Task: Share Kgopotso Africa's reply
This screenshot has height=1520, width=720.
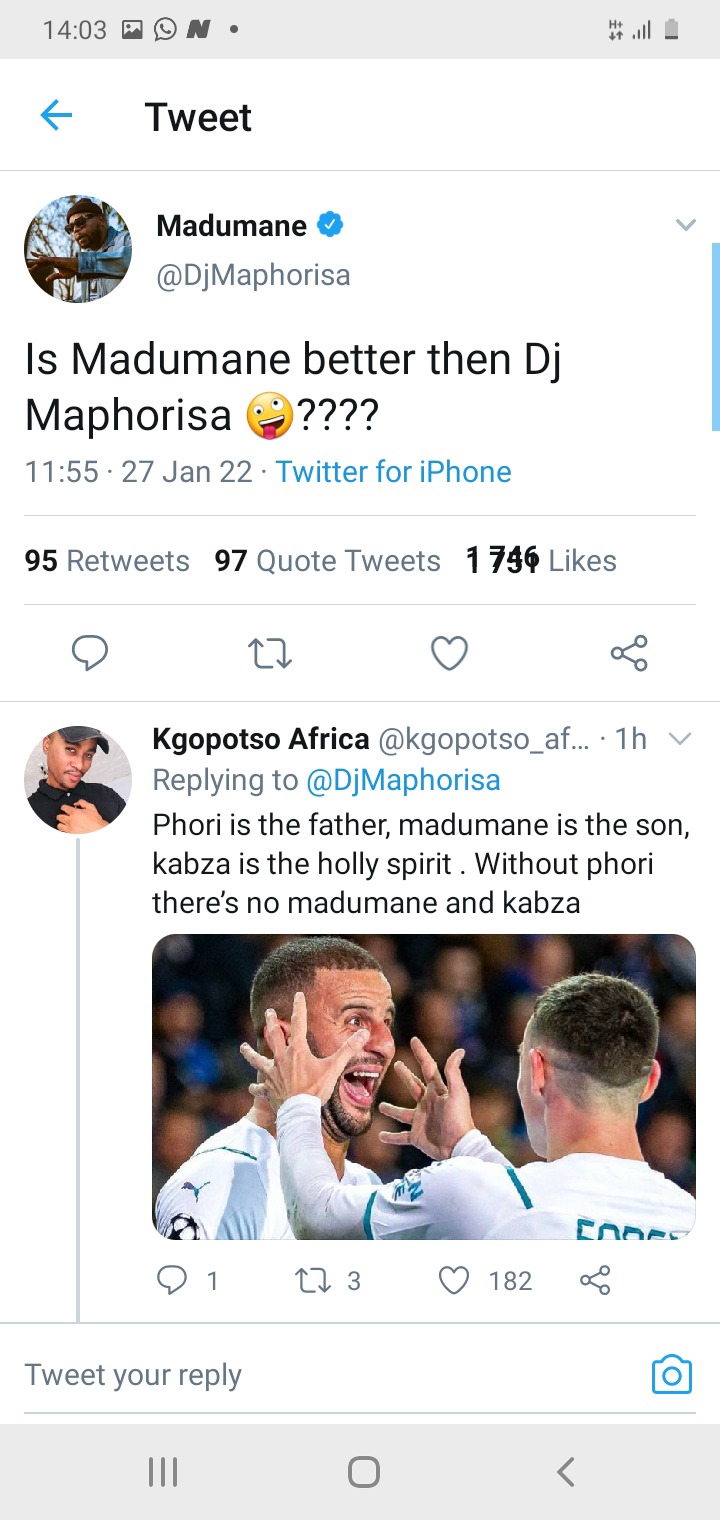Action: tap(595, 1280)
